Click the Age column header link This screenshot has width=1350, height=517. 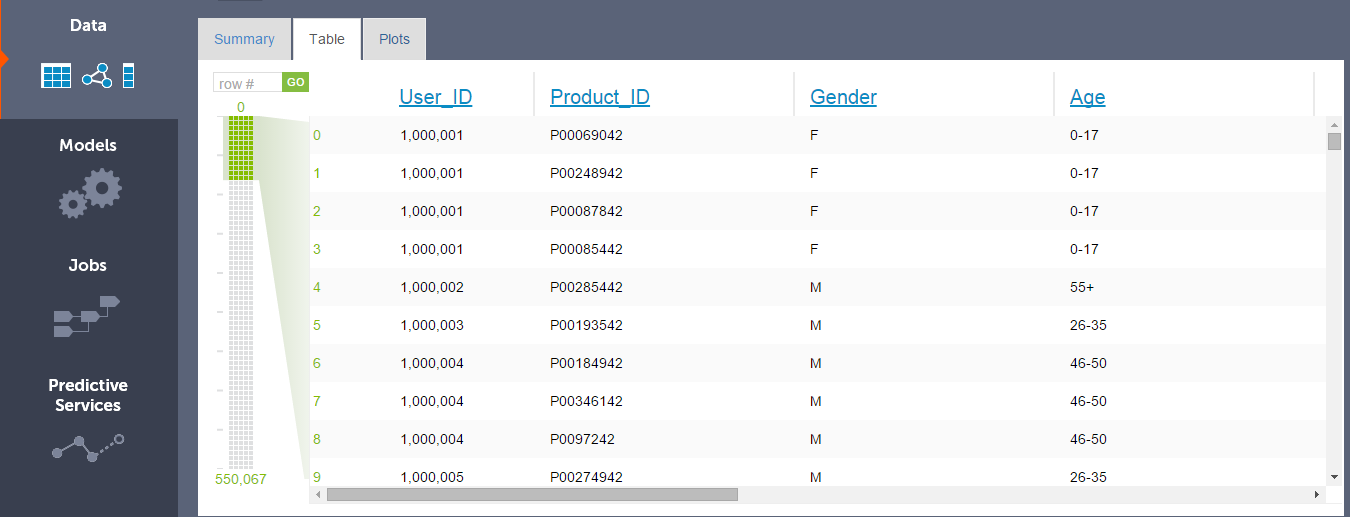[x=1087, y=97]
